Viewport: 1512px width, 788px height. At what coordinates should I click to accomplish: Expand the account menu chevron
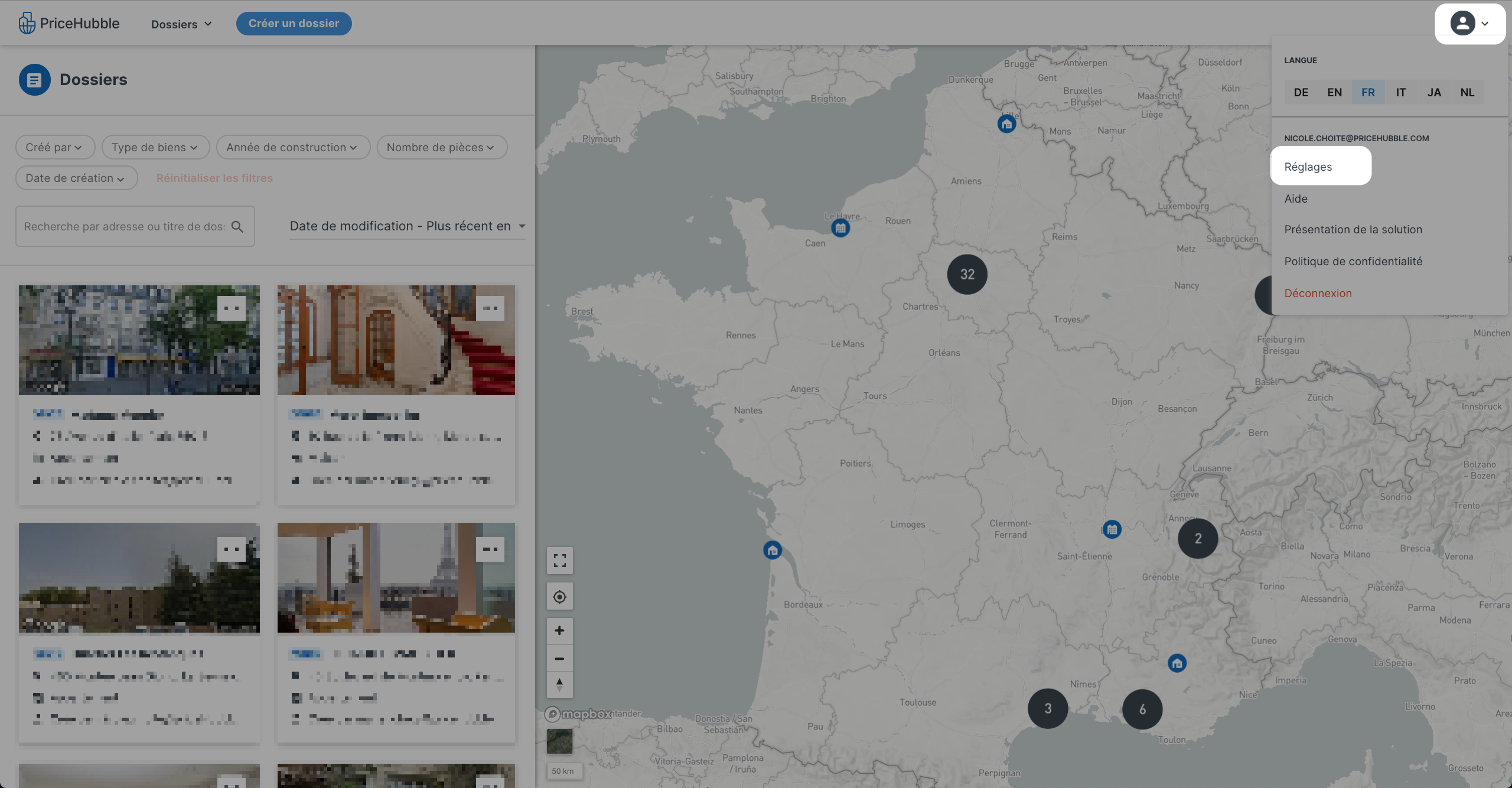click(1485, 24)
